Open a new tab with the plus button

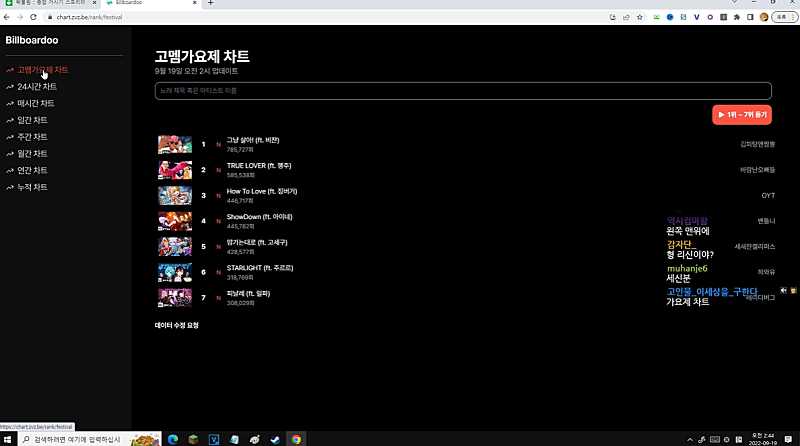pos(210,3)
